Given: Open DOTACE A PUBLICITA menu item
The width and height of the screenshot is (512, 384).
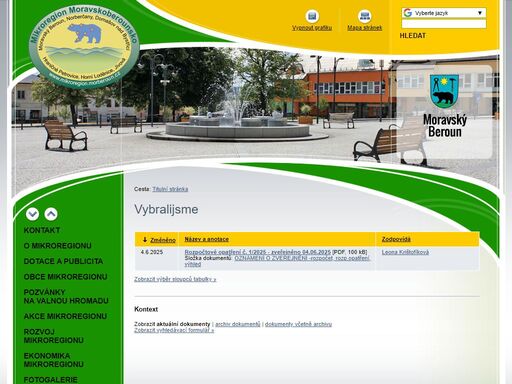Looking at the screenshot, I should pyautogui.click(x=63, y=261).
